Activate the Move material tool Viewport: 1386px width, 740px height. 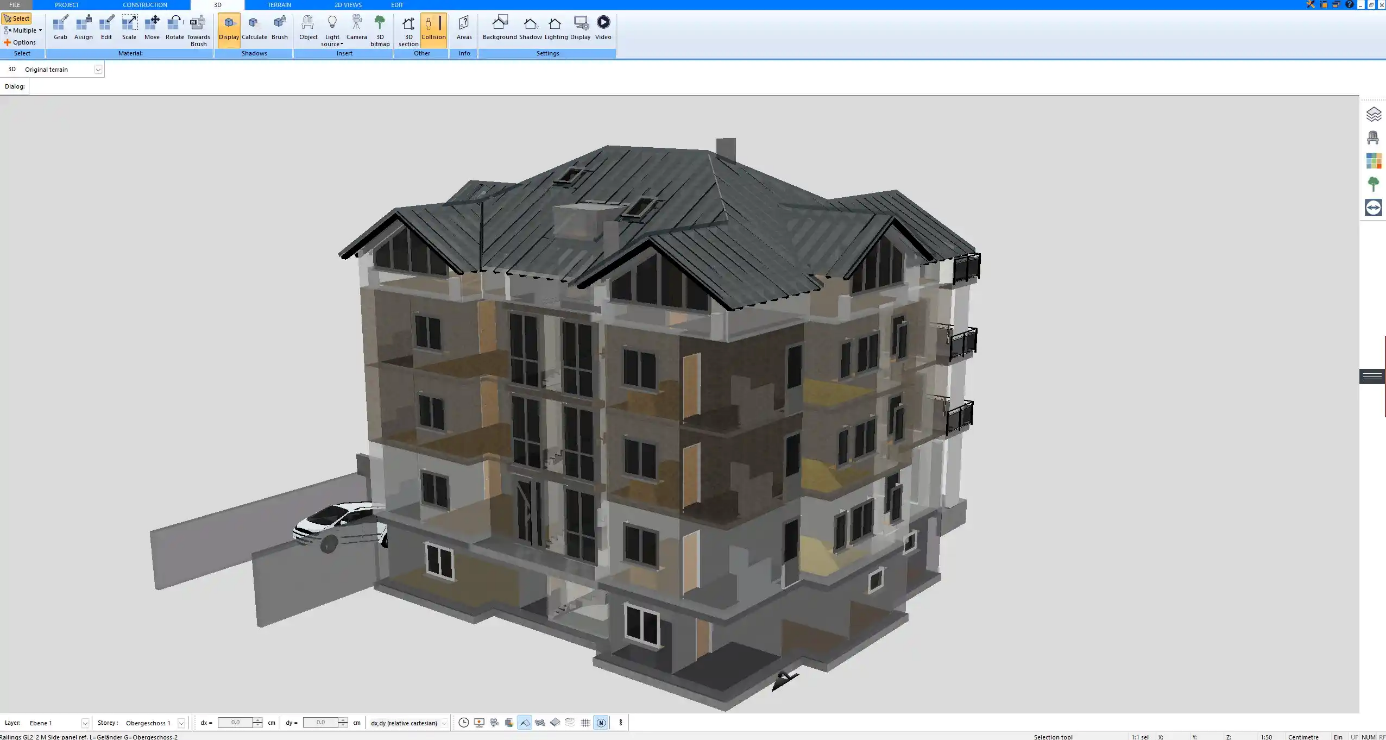click(152, 28)
